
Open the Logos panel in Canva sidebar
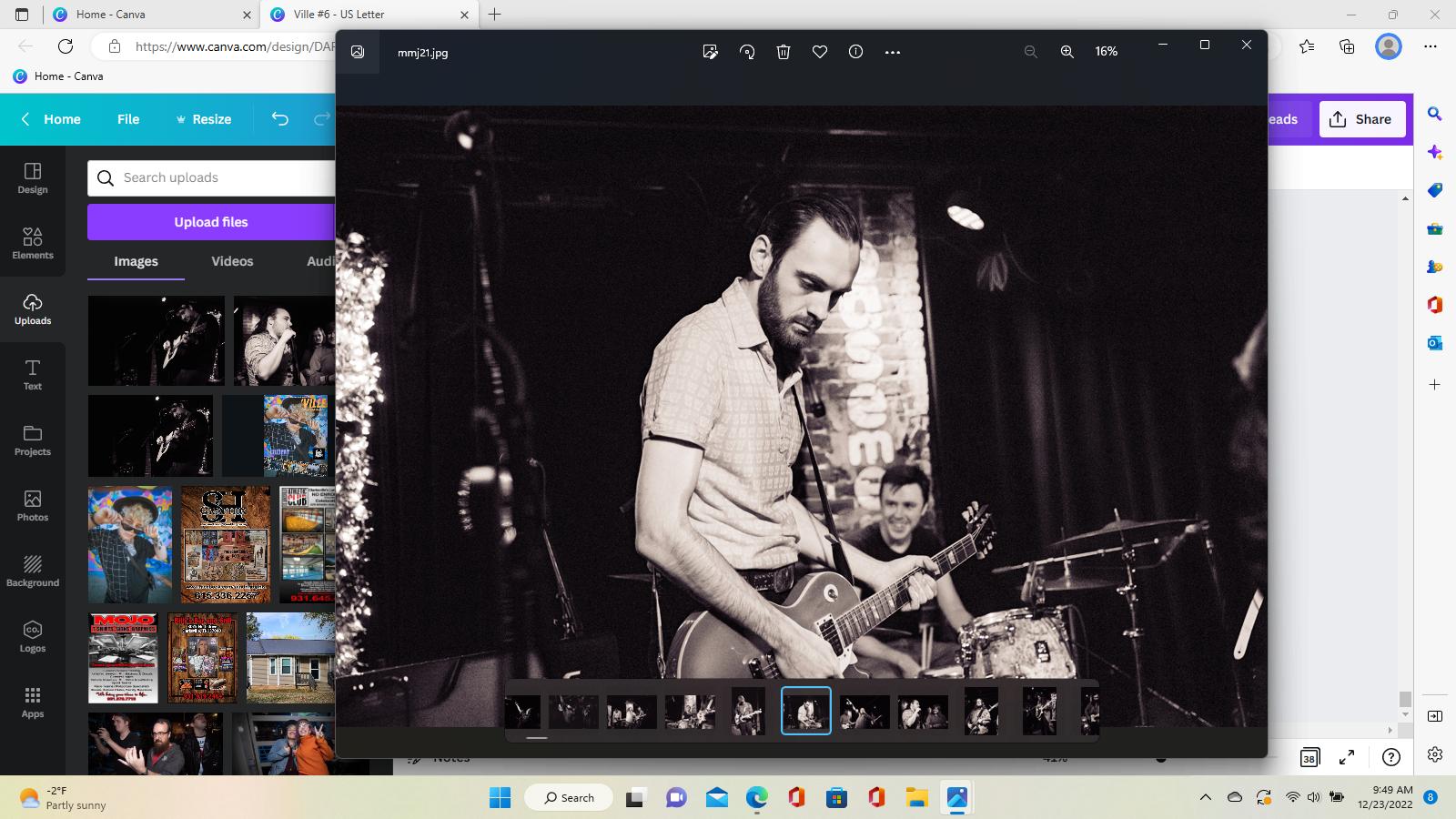tap(33, 637)
